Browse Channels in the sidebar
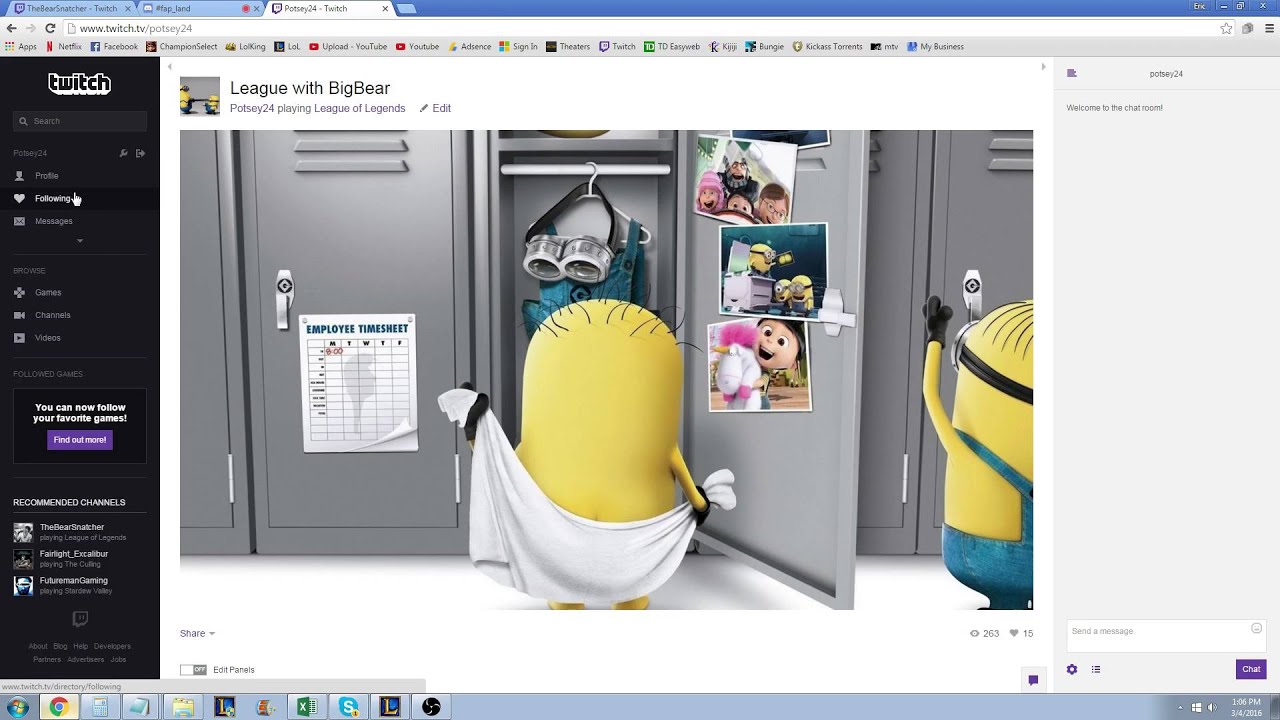 tap(53, 315)
